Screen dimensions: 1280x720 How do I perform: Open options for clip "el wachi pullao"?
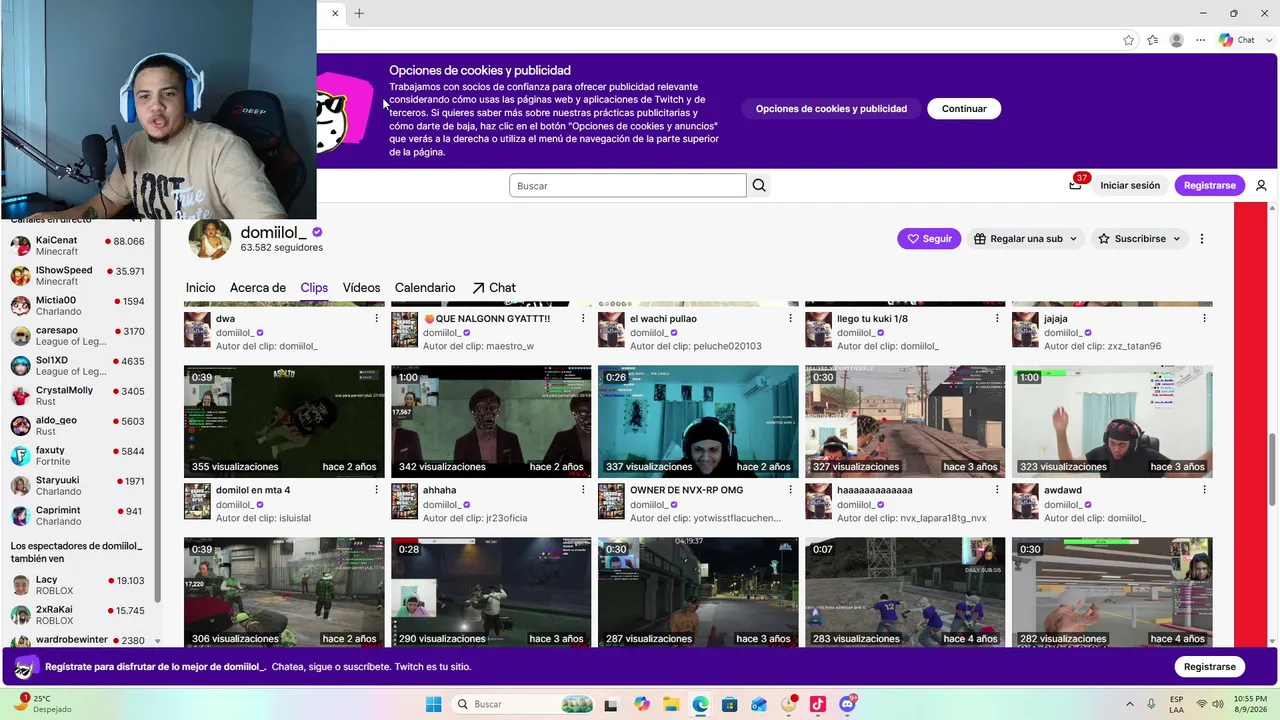point(791,318)
